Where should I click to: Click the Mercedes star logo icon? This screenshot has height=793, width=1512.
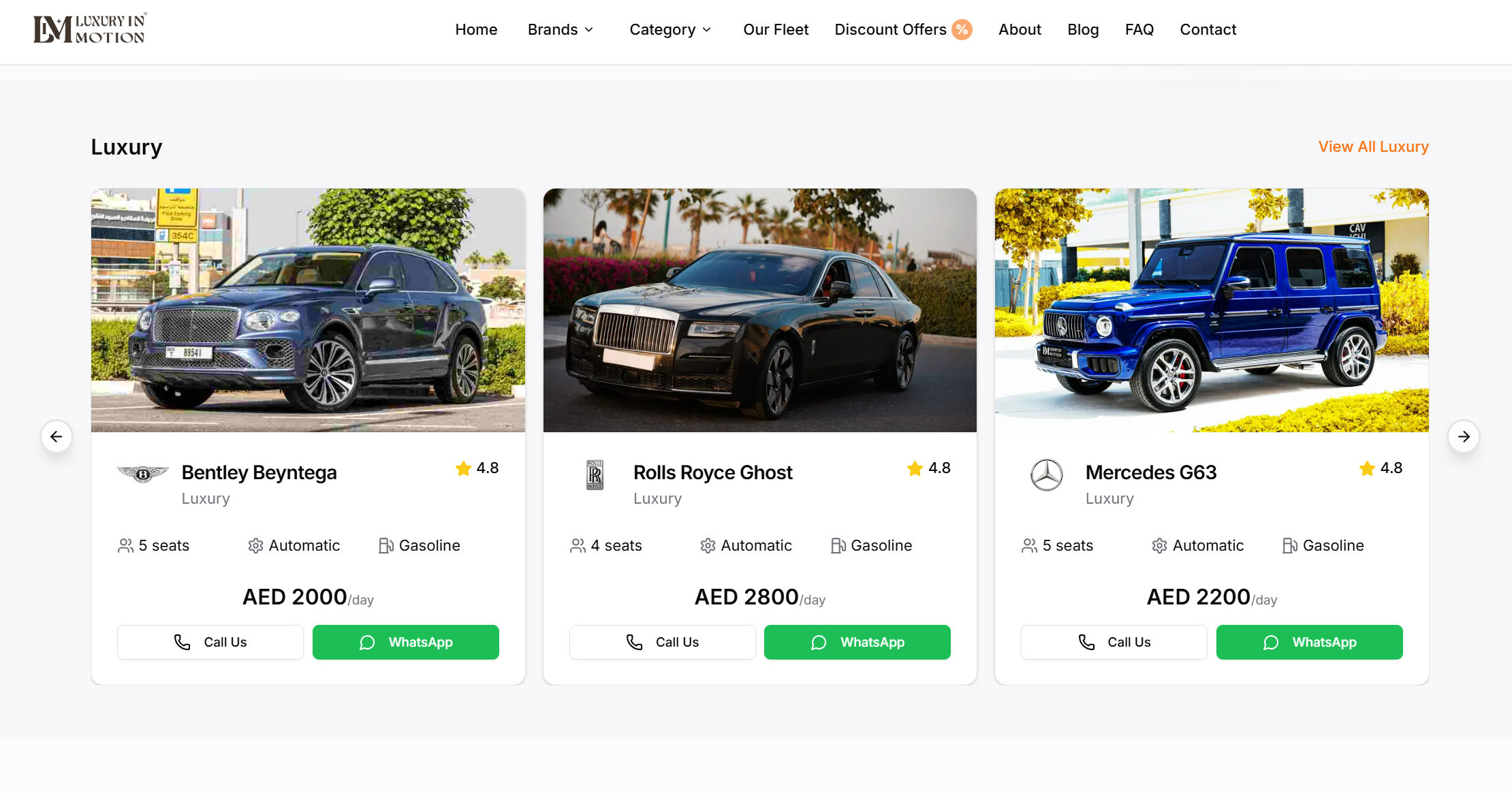(x=1046, y=474)
